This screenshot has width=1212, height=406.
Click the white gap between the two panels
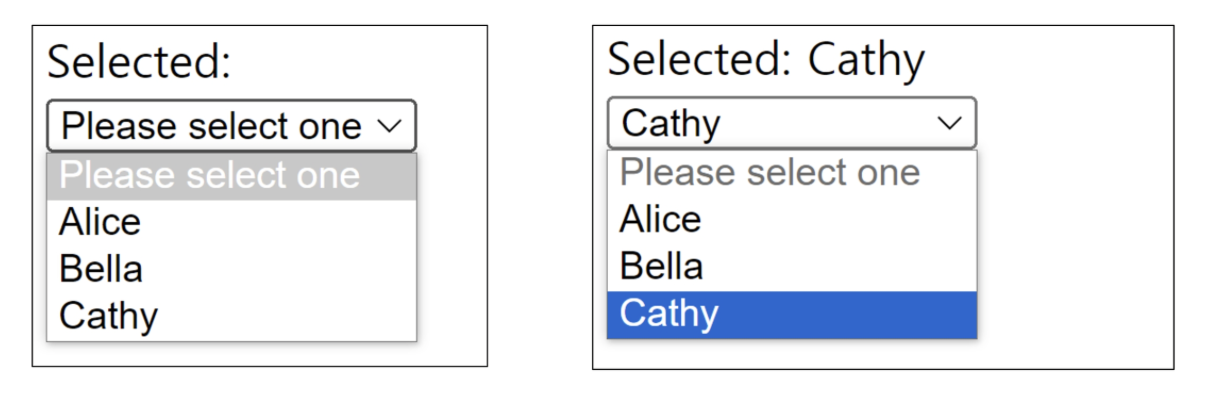(540, 200)
